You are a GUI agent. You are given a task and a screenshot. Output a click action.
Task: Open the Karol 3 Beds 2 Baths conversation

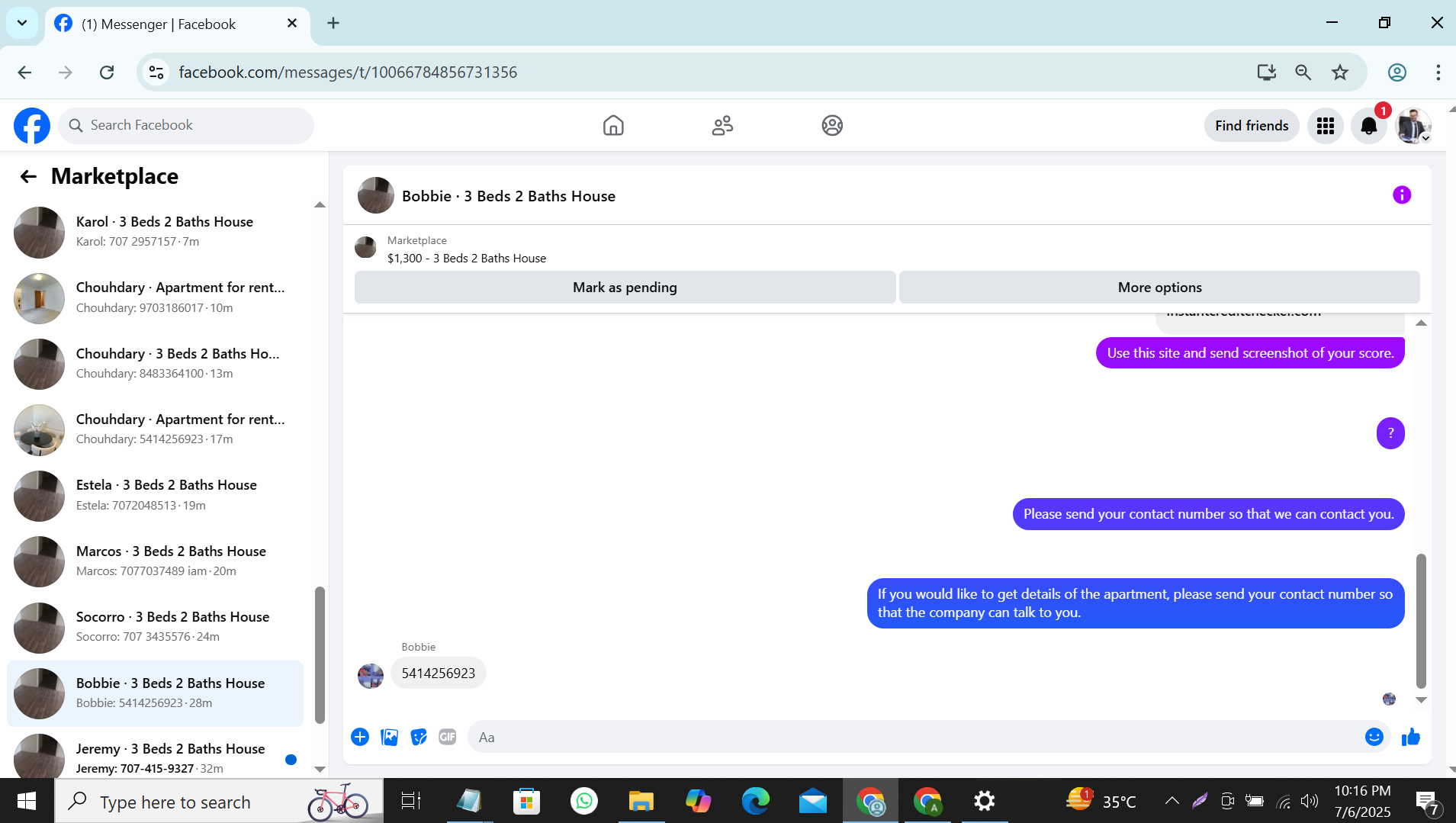point(156,232)
